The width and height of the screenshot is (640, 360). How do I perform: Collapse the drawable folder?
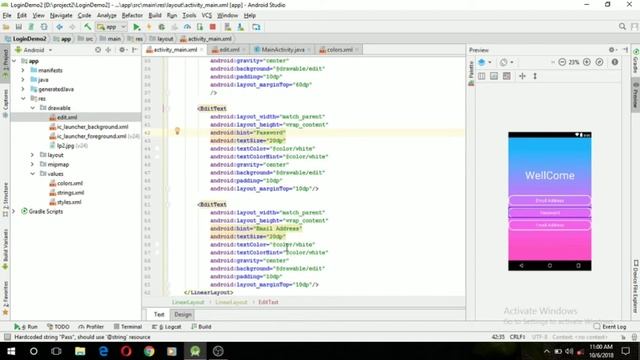(32, 108)
